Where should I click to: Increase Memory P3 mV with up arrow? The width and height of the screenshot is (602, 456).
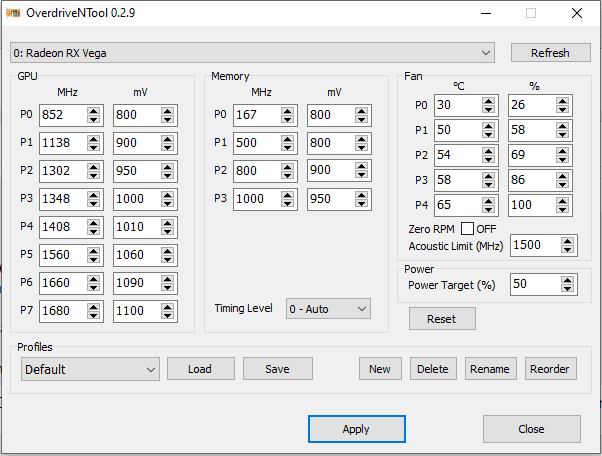pos(361,195)
